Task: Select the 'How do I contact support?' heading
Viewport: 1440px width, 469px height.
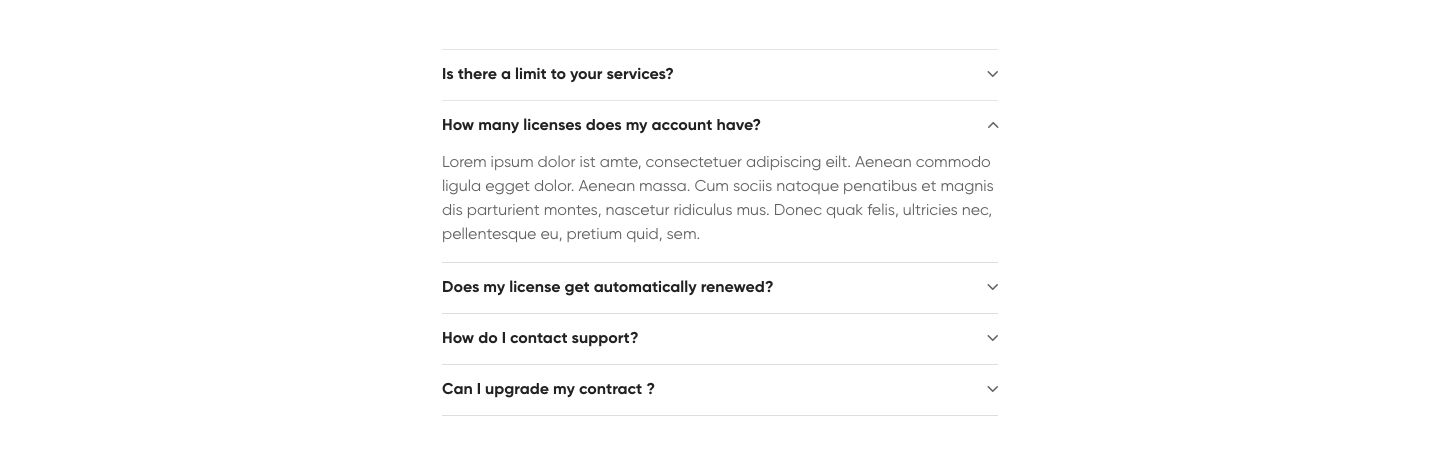Action: (539, 338)
